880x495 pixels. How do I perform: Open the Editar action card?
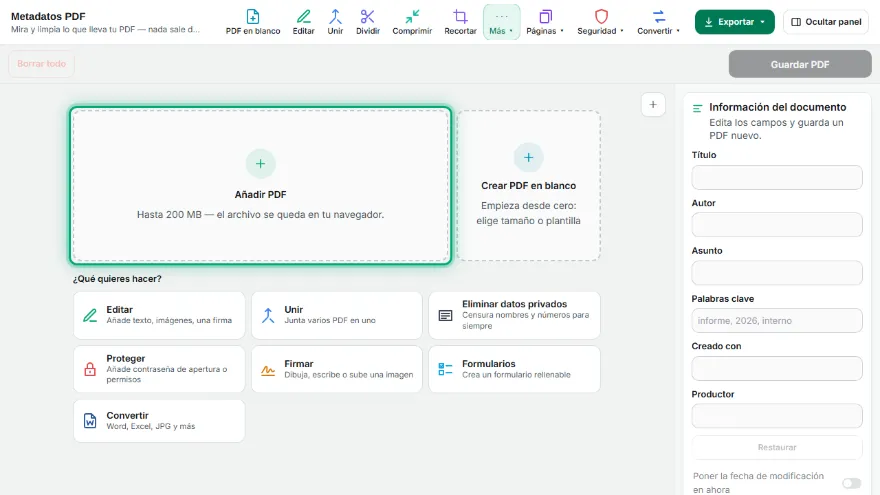click(159, 315)
